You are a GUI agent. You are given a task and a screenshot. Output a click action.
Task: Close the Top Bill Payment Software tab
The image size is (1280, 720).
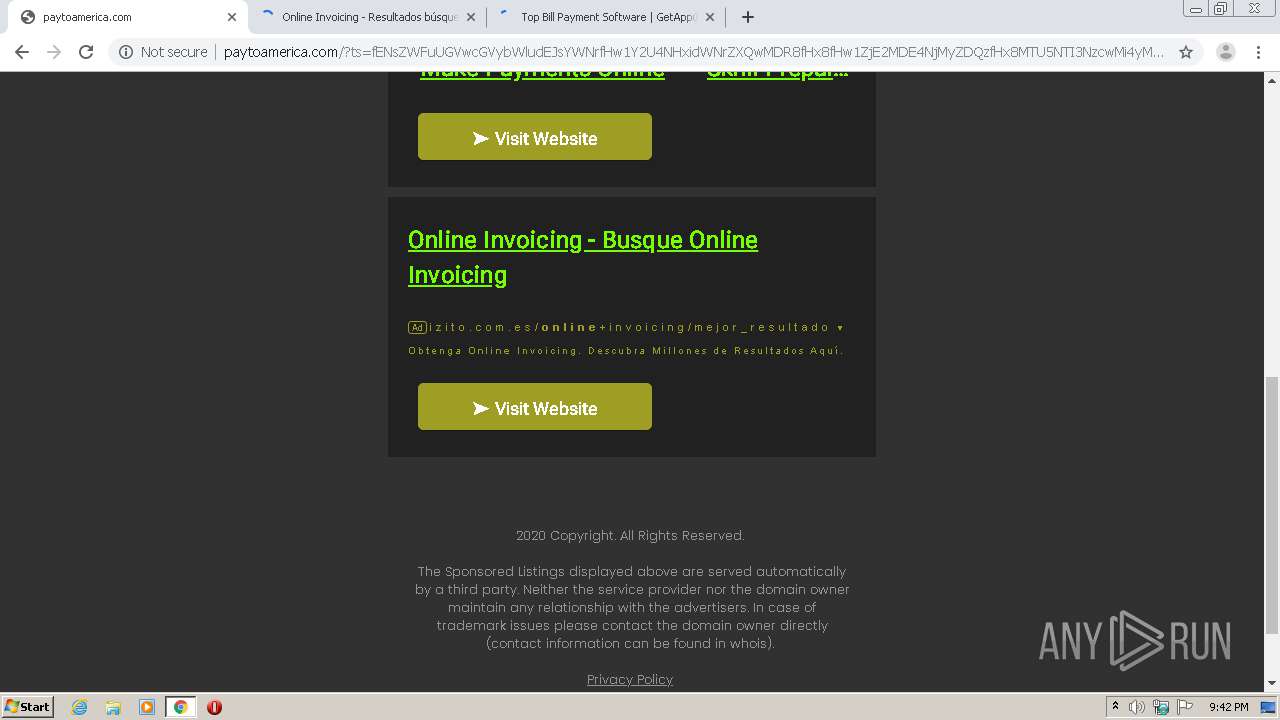point(710,17)
